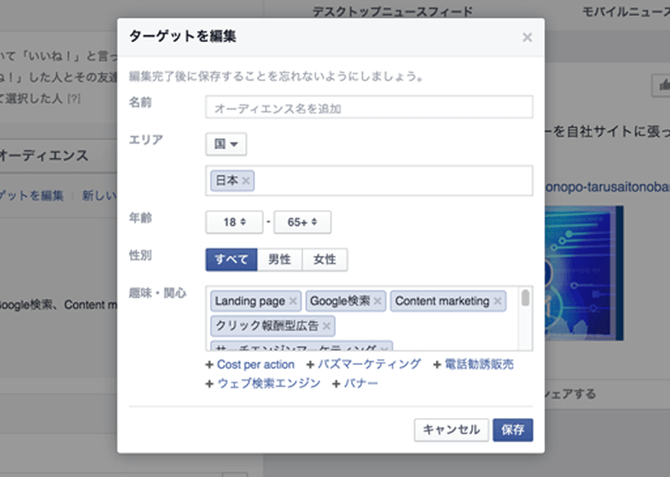Open the maximum age 65+ dropdown

302,222
